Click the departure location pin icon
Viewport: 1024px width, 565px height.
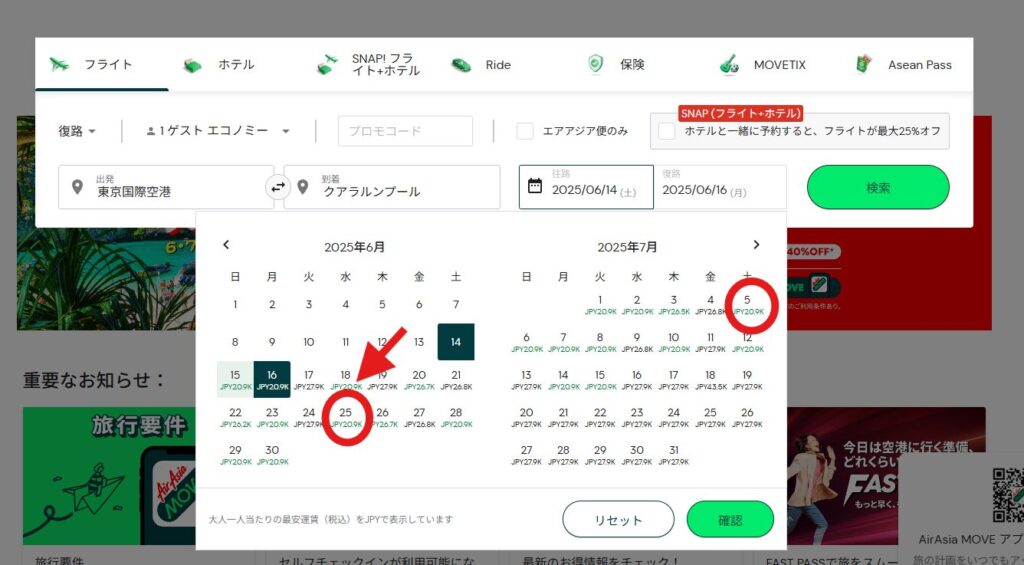pos(78,187)
